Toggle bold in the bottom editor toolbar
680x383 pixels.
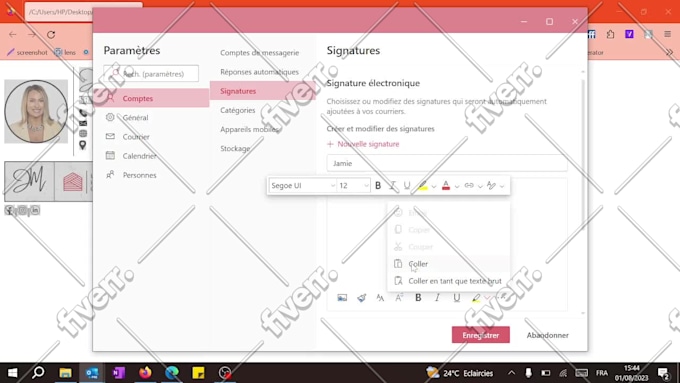pyautogui.click(x=418, y=298)
